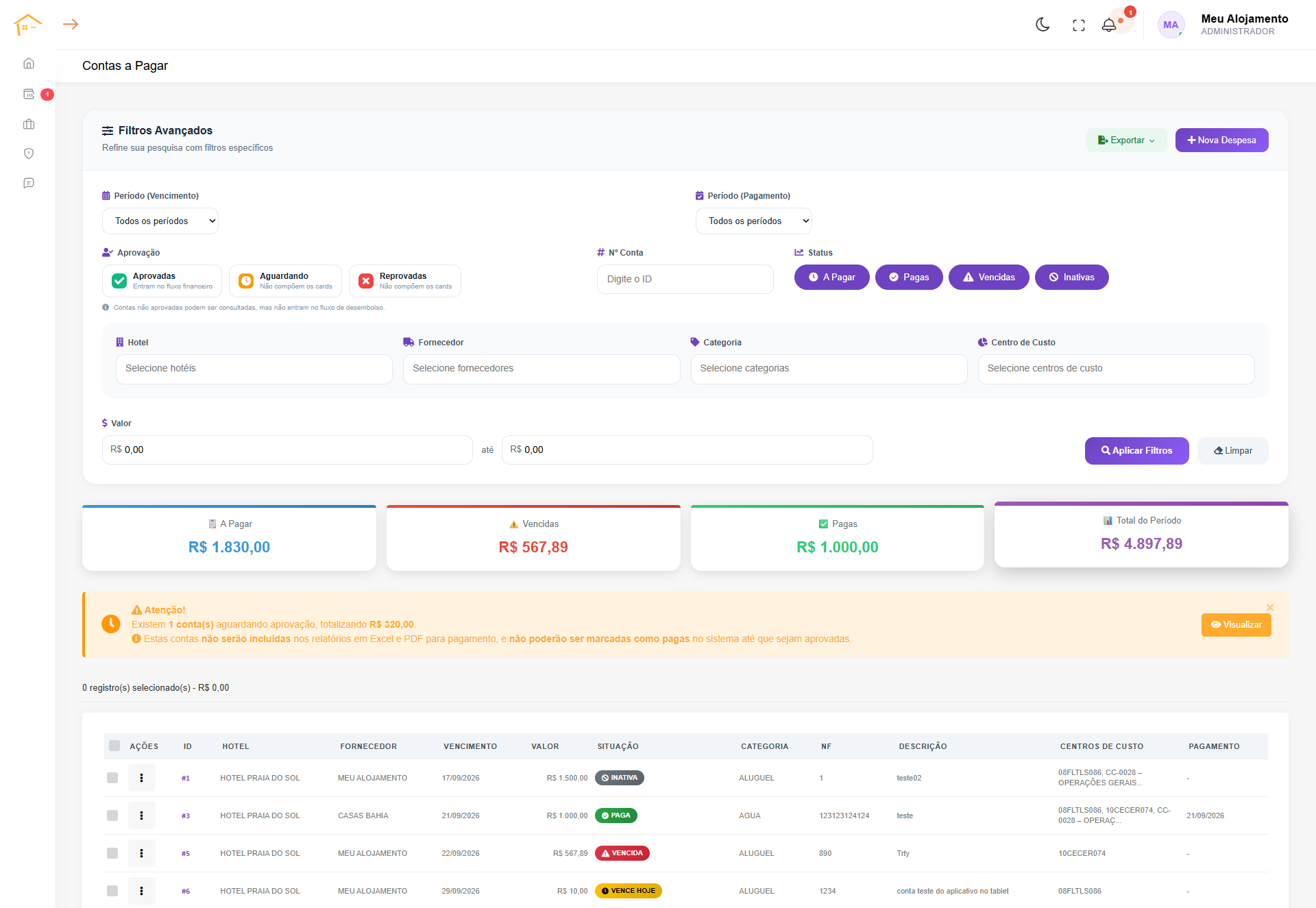This screenshot has width=1316, height=908.
Task: Open the Período (Pagamento) dropdown
Action: pyautogui.click(x=754, y=221)
